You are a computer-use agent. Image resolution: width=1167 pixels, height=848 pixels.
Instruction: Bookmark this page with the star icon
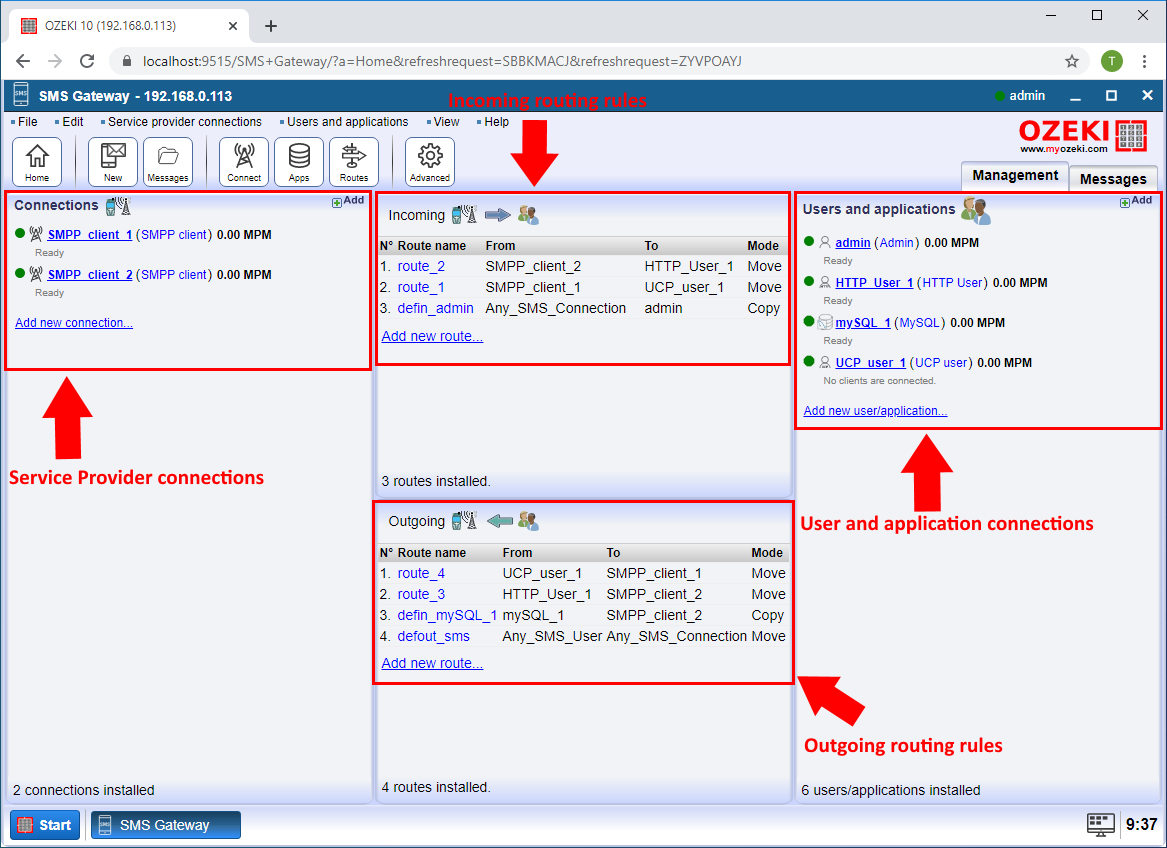coord(1072,61)
